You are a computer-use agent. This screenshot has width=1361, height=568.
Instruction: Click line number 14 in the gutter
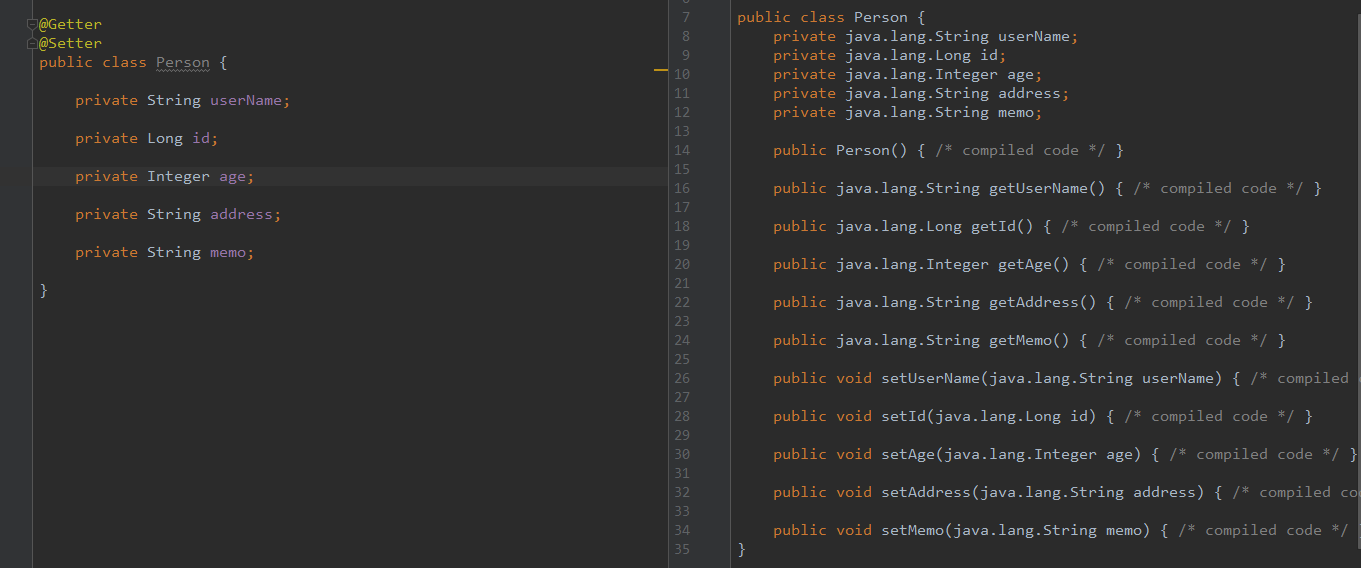click(x=682, y=150)
